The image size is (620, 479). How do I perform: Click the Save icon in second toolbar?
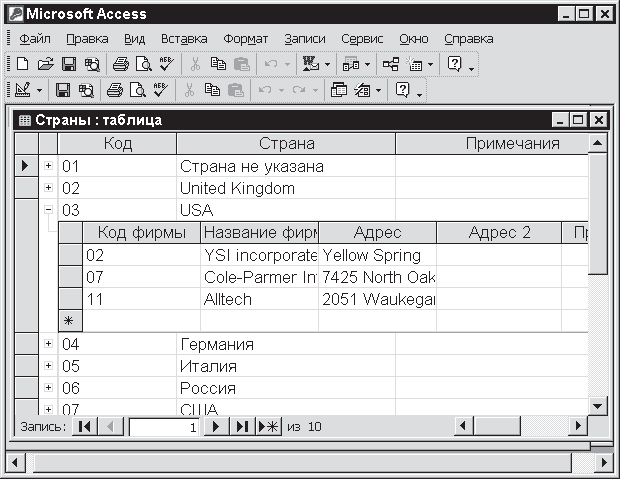(62, 90)
